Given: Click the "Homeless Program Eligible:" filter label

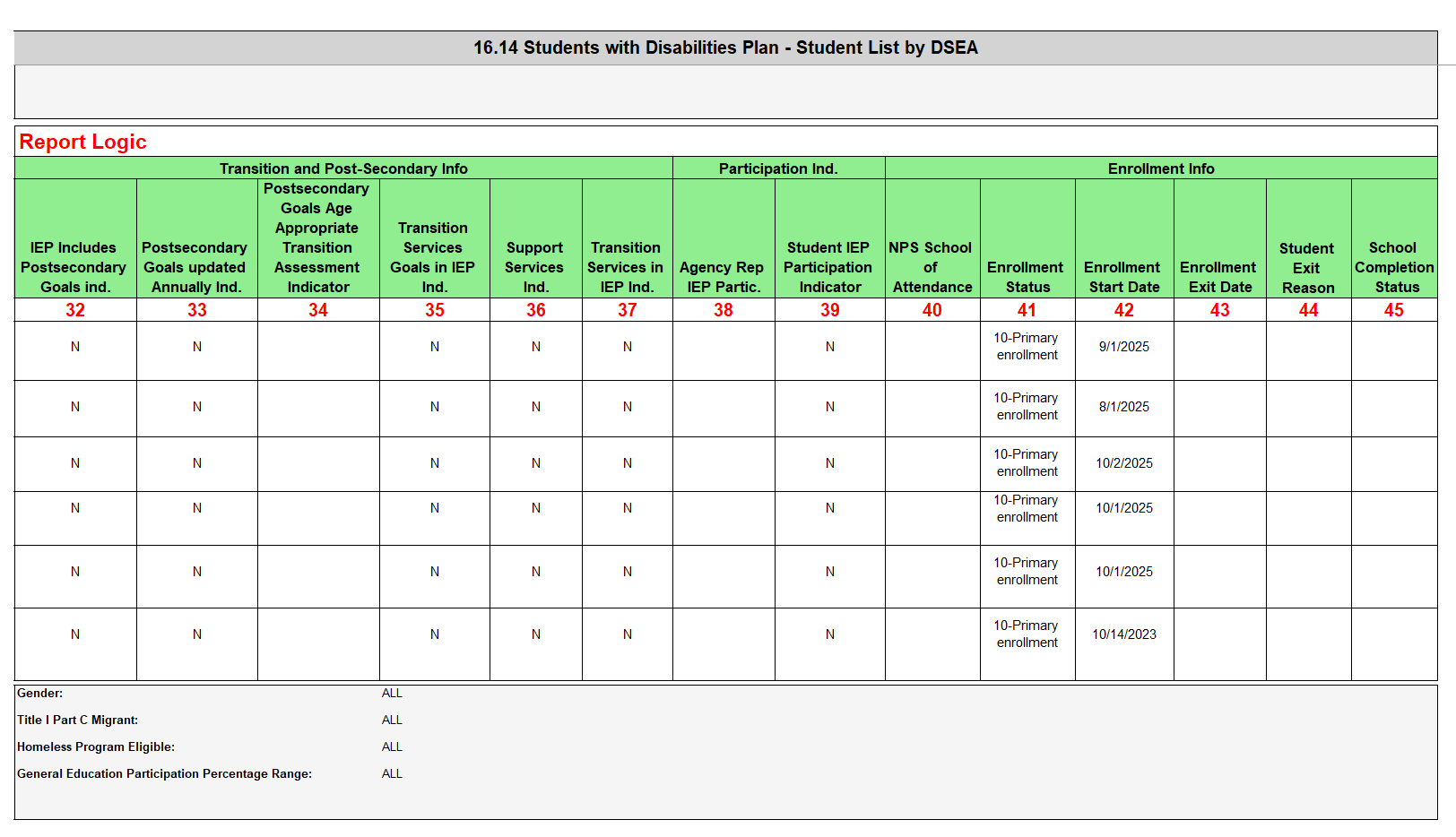Looking at the screenshot, I should pyautogui.click(x=96, y=746).
